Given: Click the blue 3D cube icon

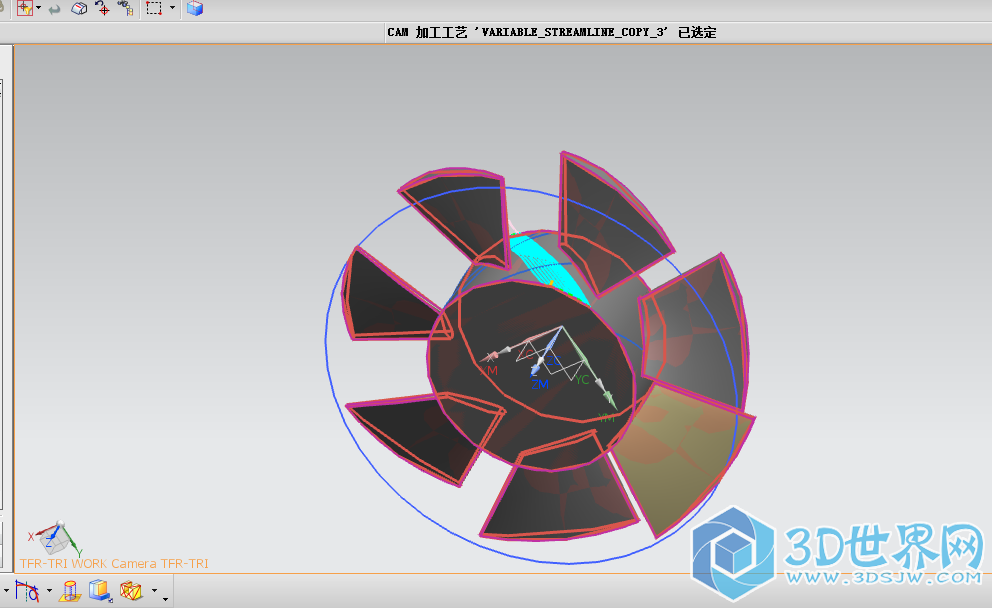Looking at the screenshot, I should (x=195, y=8).
